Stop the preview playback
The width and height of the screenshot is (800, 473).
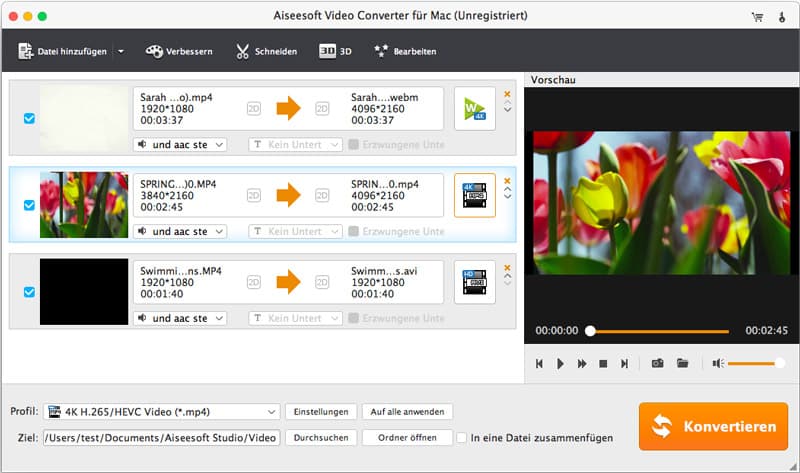(x=603, y=363)
